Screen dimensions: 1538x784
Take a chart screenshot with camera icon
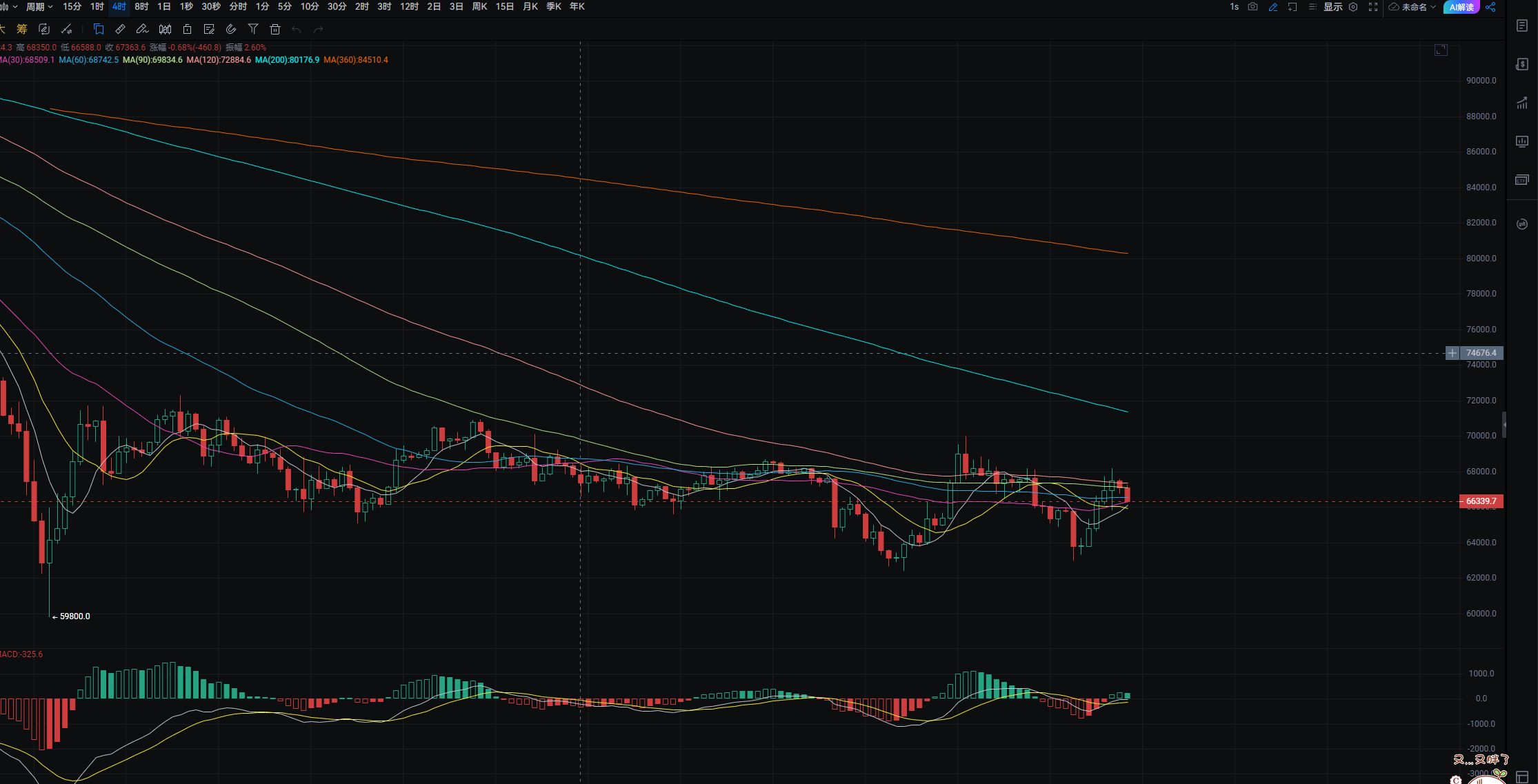point(1253,7)
